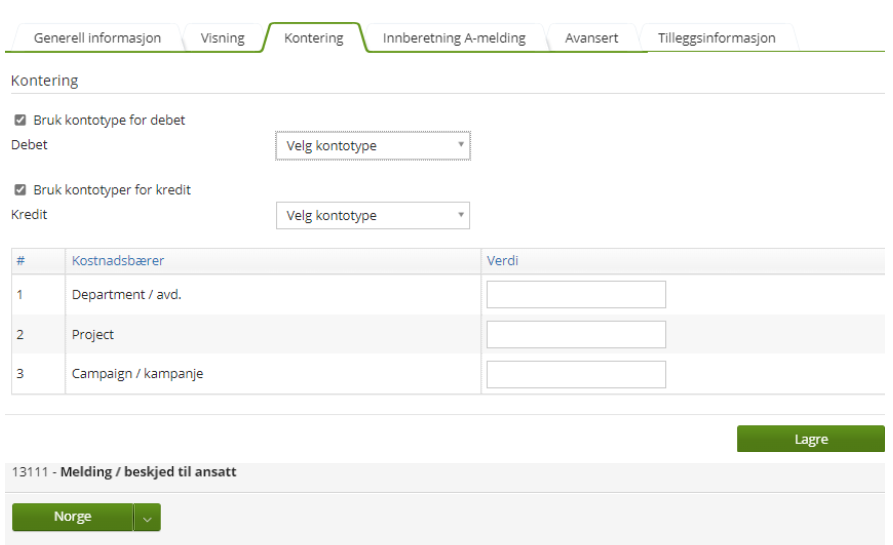Click the Lagre button
Viewport: 893px width, 545px height.
(x=810, y=439)
